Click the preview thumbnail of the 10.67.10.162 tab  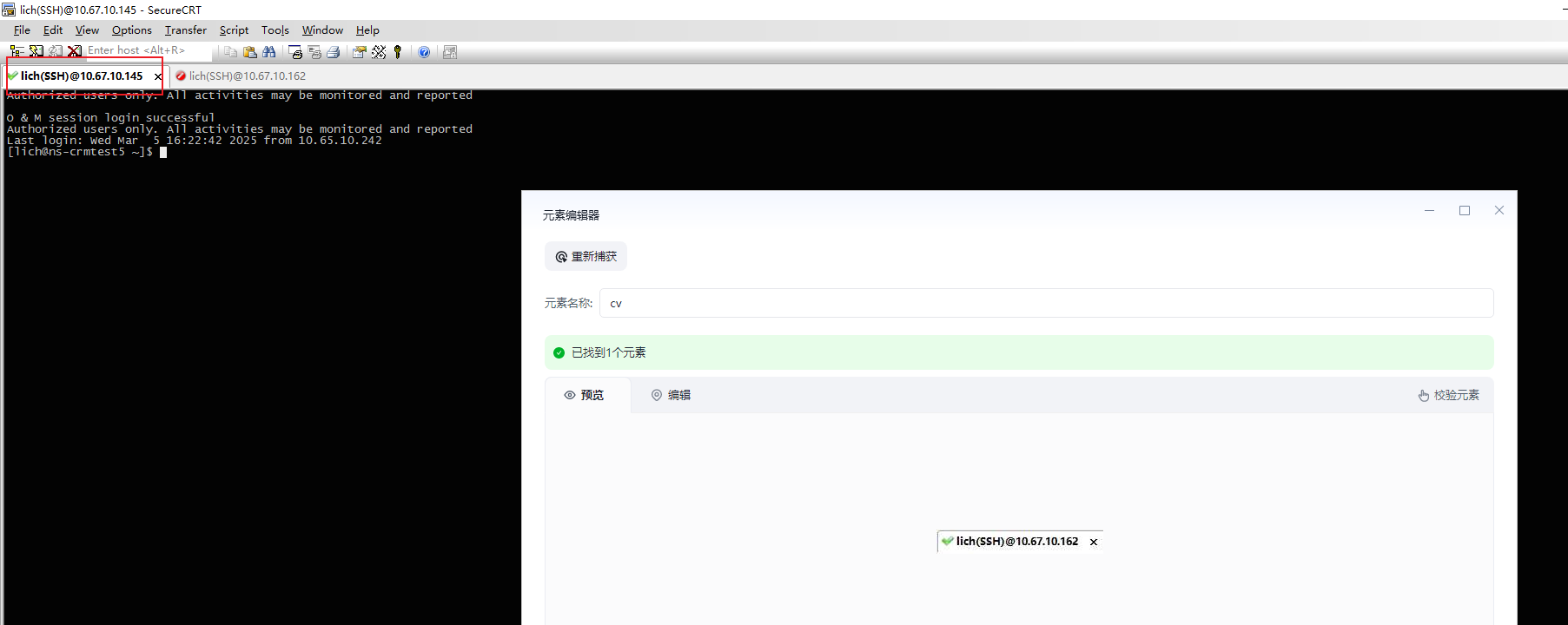pyautogui.click(x=1020, y=542)
